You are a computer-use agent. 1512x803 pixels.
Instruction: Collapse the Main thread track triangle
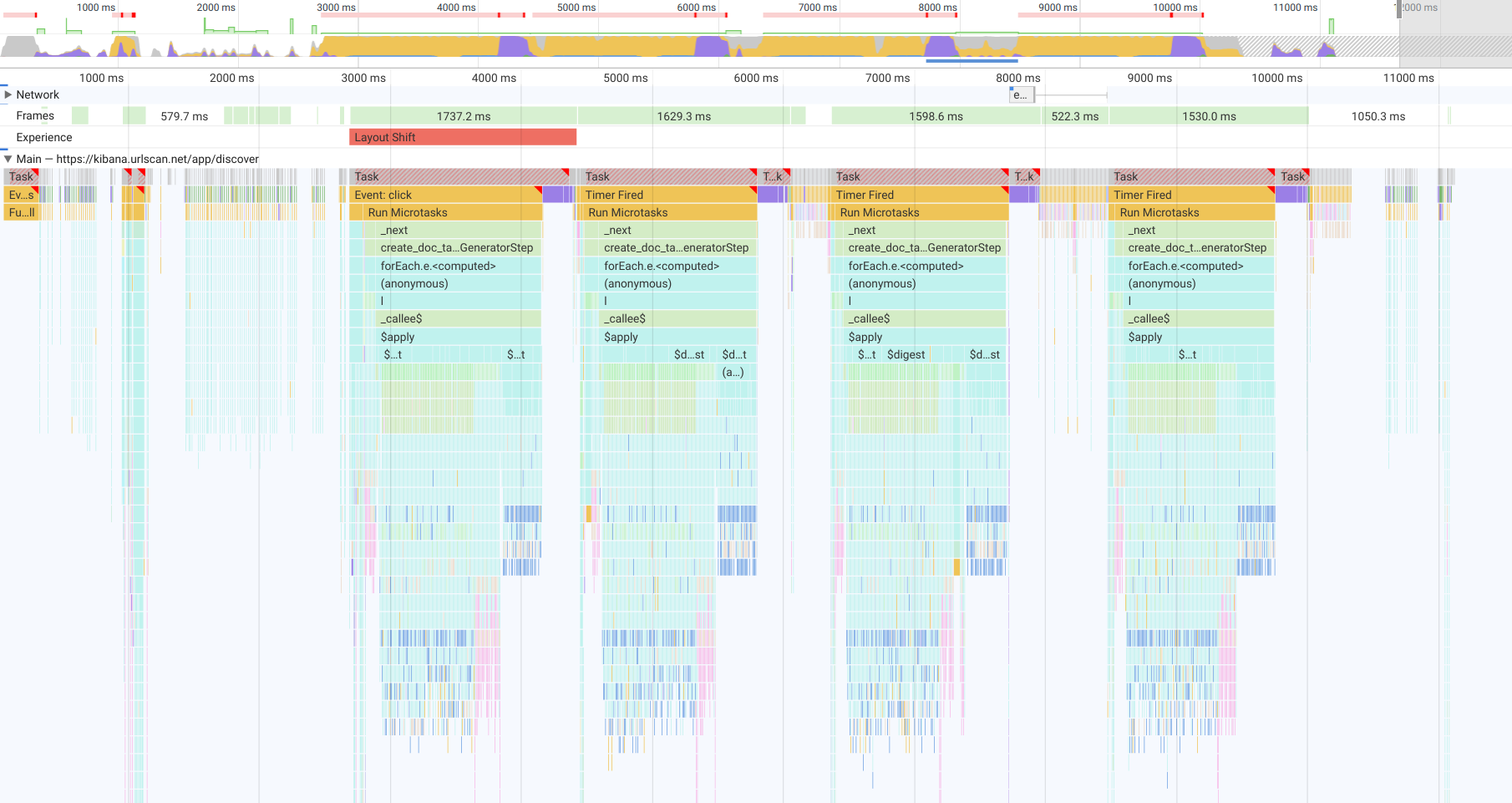tap(8, 159)
